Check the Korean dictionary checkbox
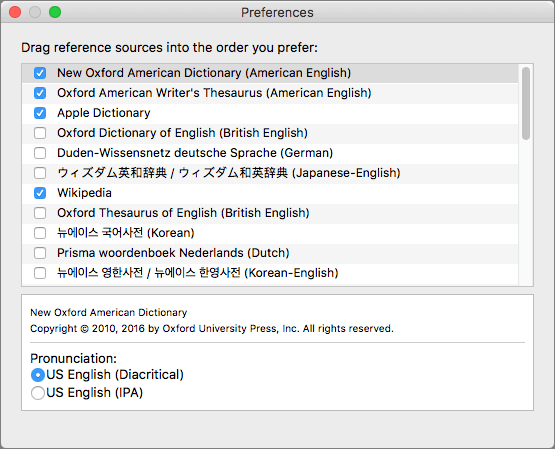 (x=40, y=233)
